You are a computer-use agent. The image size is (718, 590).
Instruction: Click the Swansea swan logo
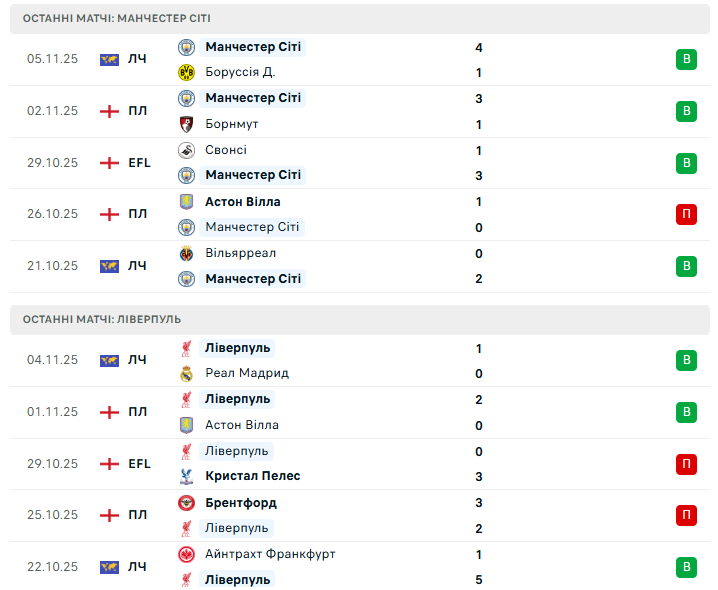(186, 150)
